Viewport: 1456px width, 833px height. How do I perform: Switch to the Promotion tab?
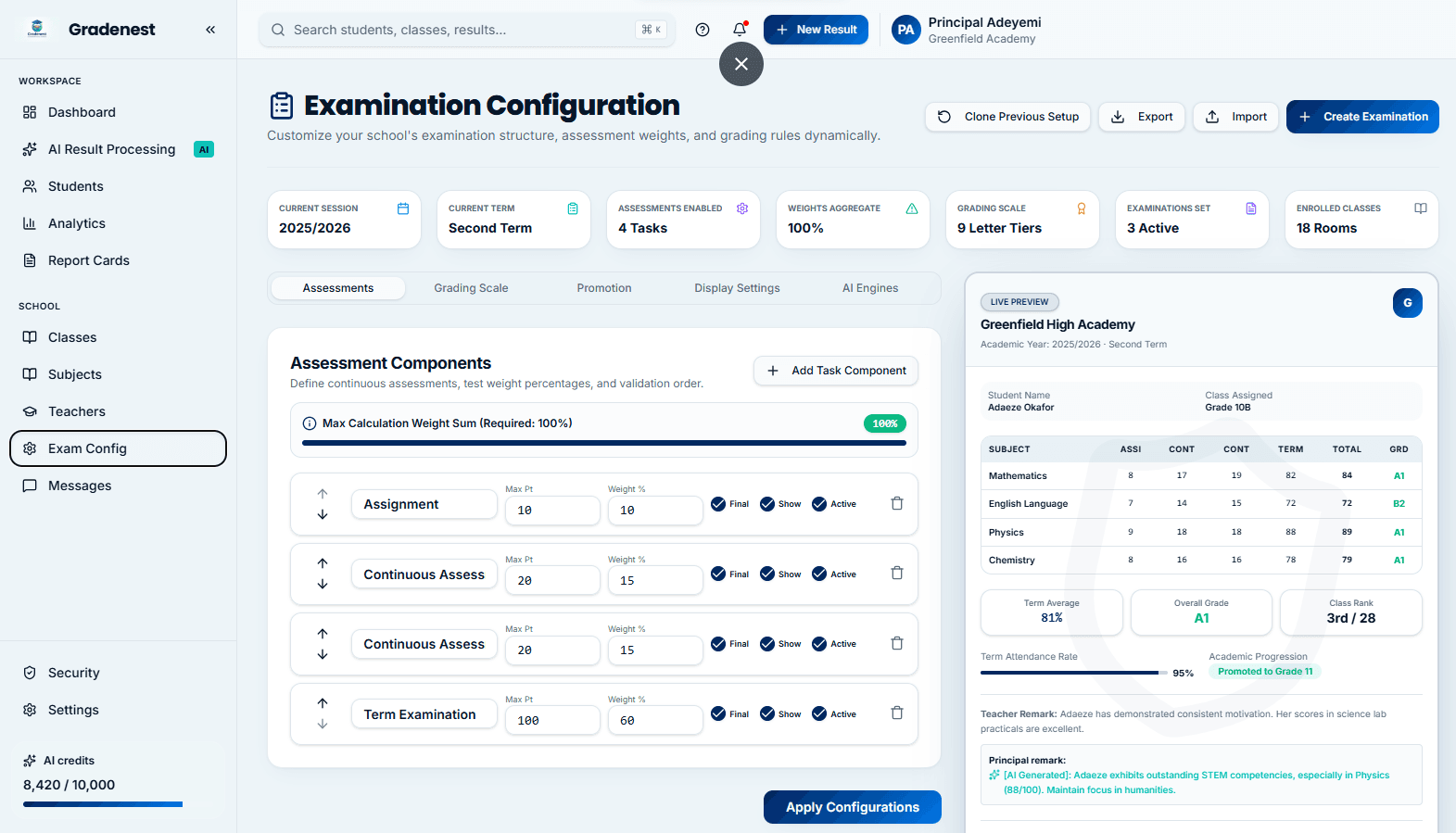click(x=604, y=288)
